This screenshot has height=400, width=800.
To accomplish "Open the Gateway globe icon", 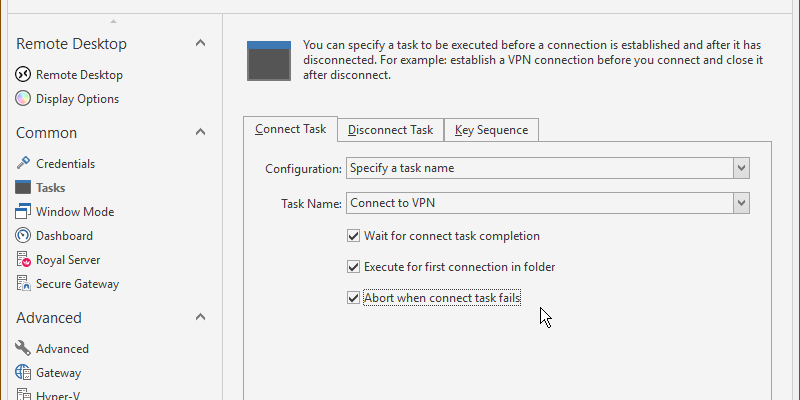I will tap(24, 373).
